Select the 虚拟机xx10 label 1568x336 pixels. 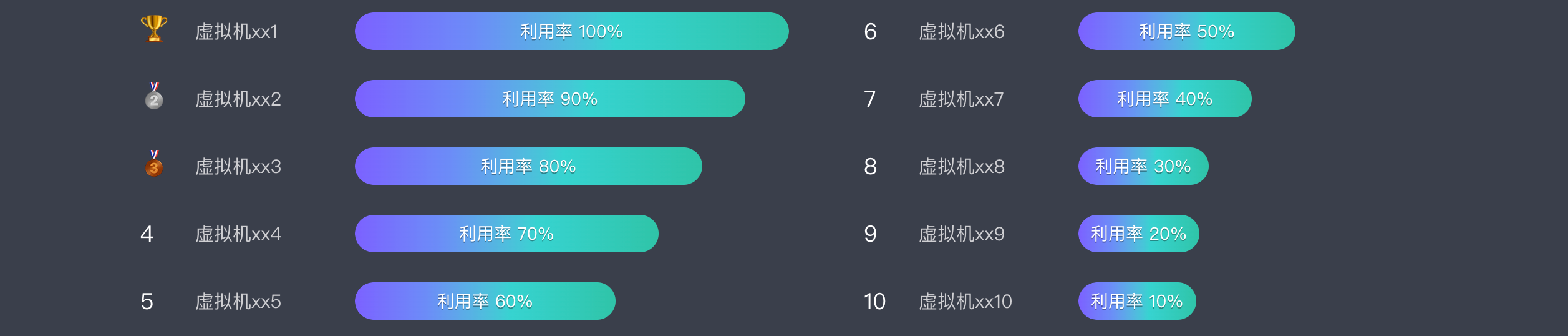(965, 302)
